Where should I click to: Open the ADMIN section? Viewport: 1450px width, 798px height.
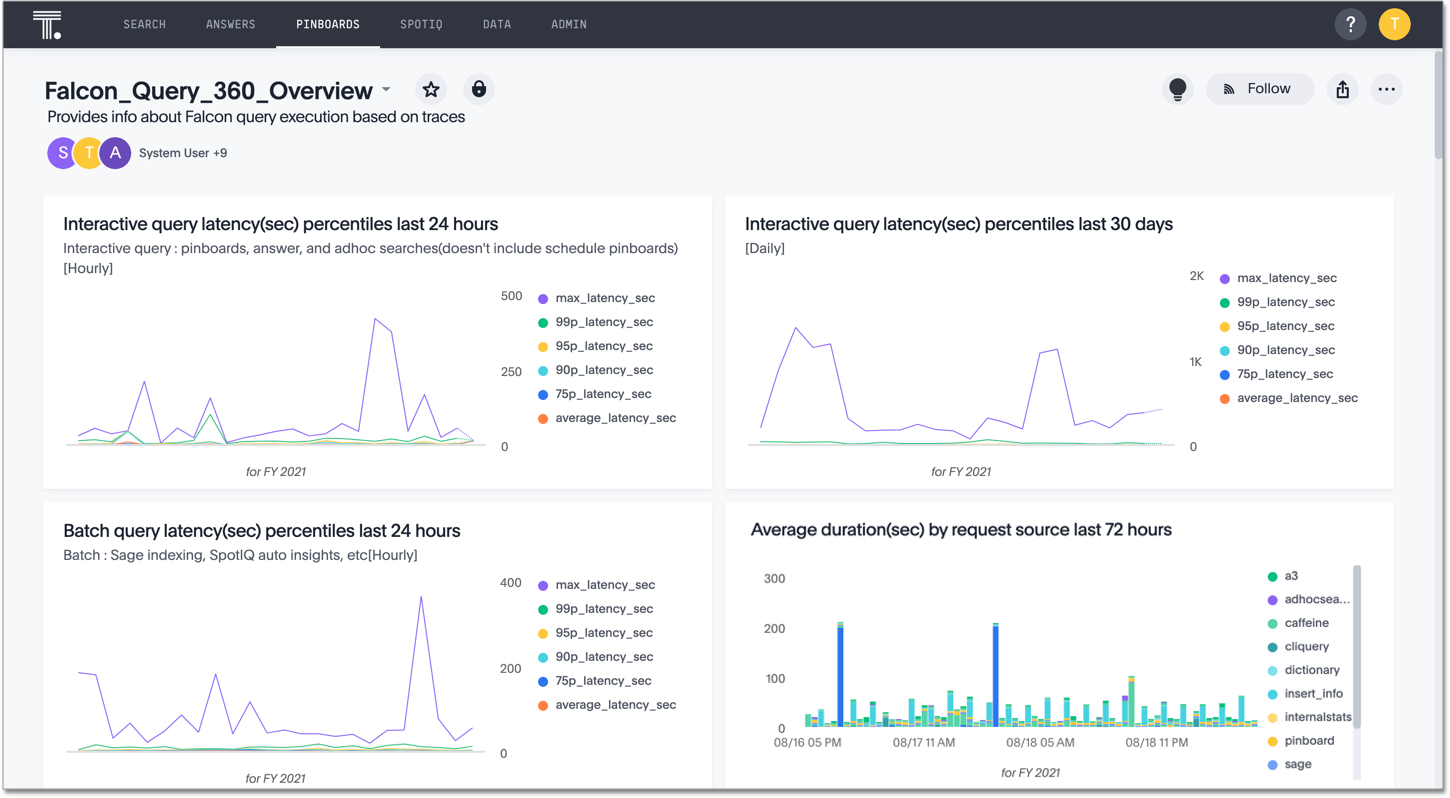(x=568, y=23)
